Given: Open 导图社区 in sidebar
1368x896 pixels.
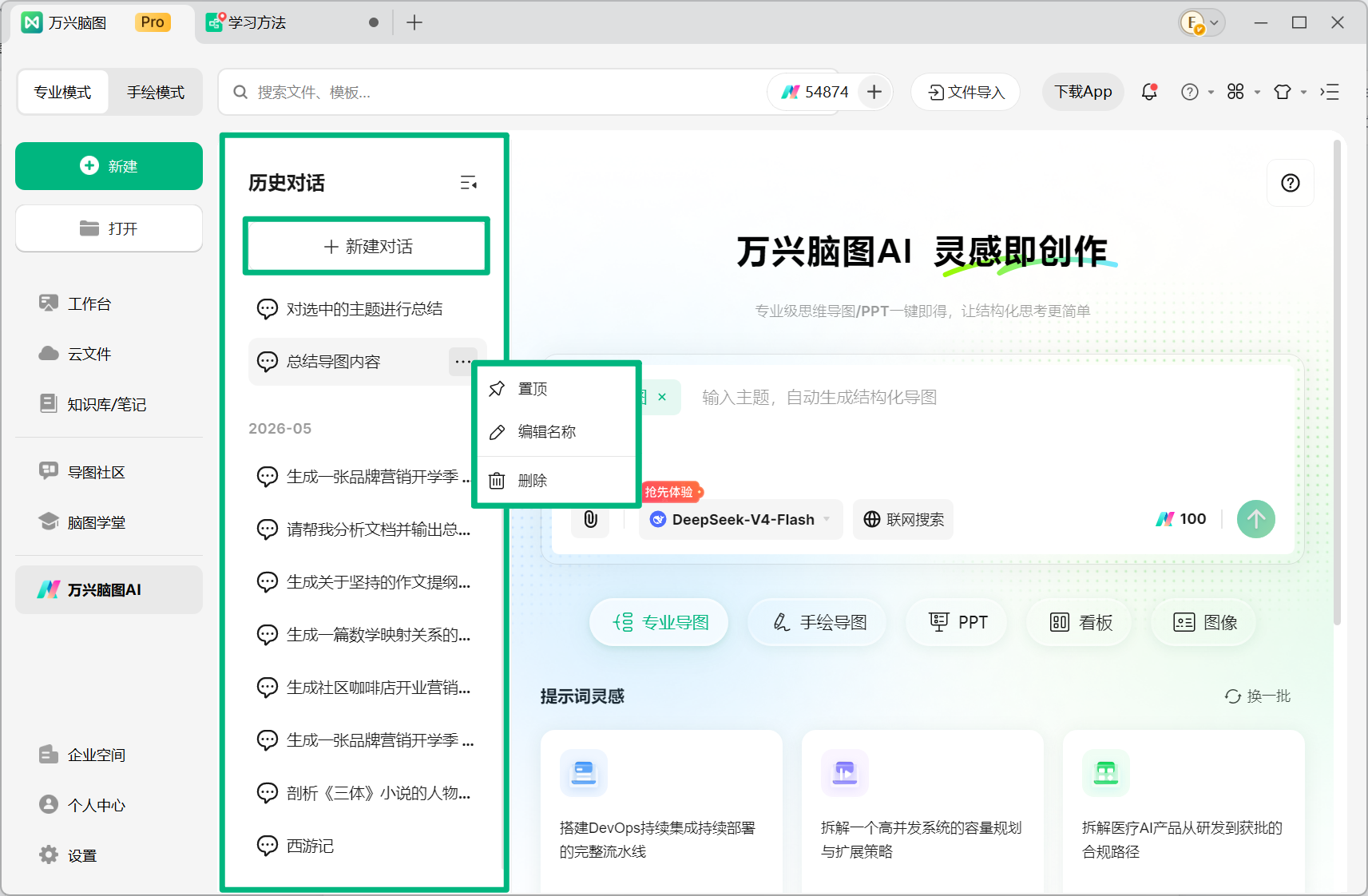Looking at the screenshot, I should click(109, 472).
